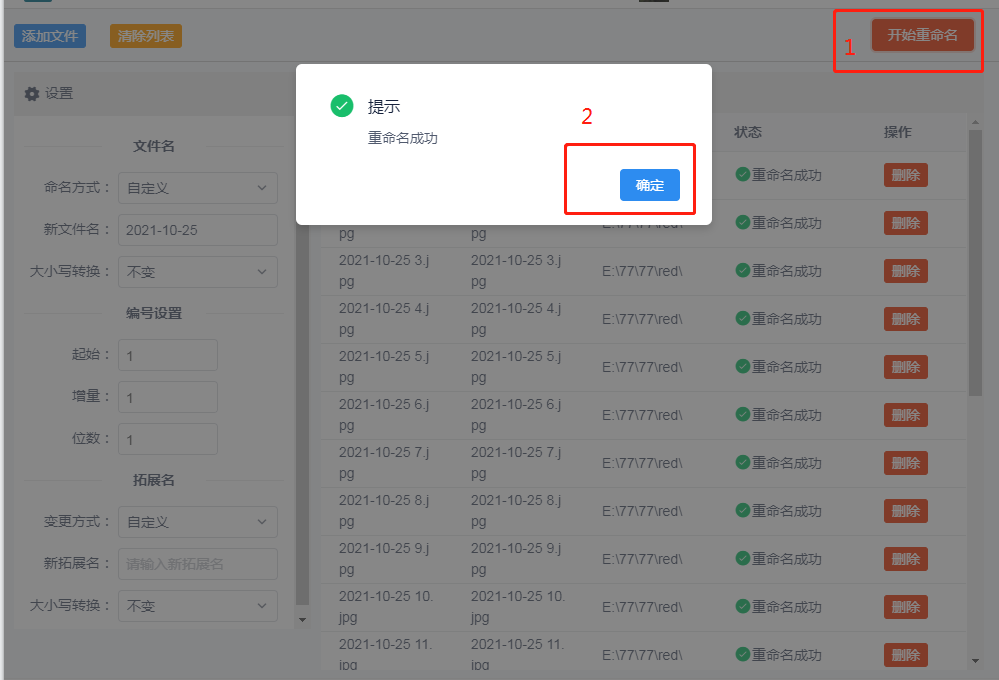Screen dimensions: 999x680
Task: Delete the 2021-10-25 9.jpg row
Action: point(905,559)
